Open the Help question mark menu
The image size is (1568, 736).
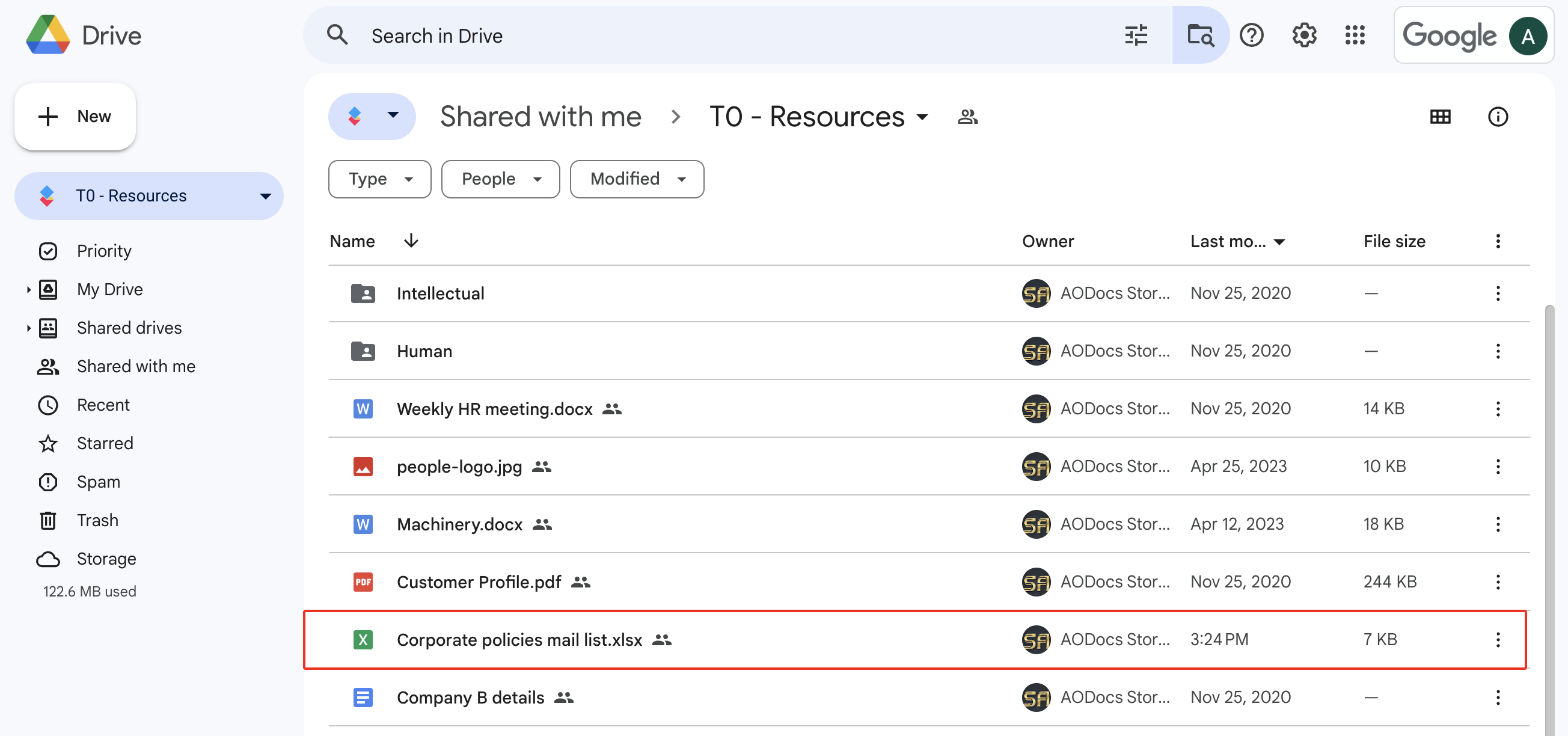point(1252,35)
